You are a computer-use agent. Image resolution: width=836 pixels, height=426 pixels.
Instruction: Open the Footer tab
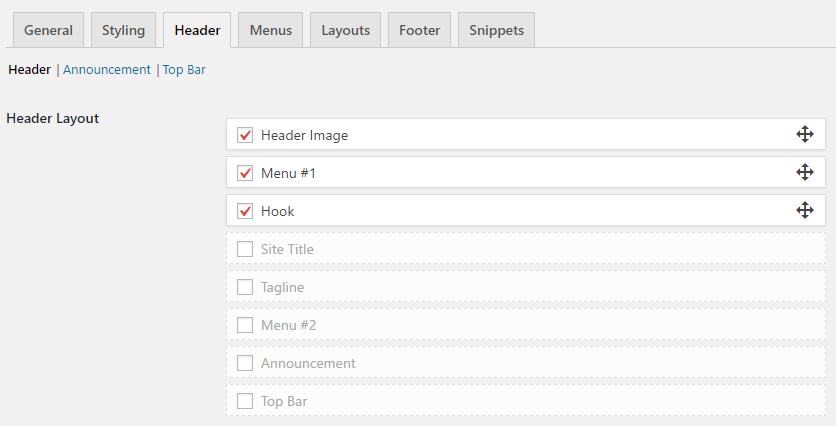420,30
